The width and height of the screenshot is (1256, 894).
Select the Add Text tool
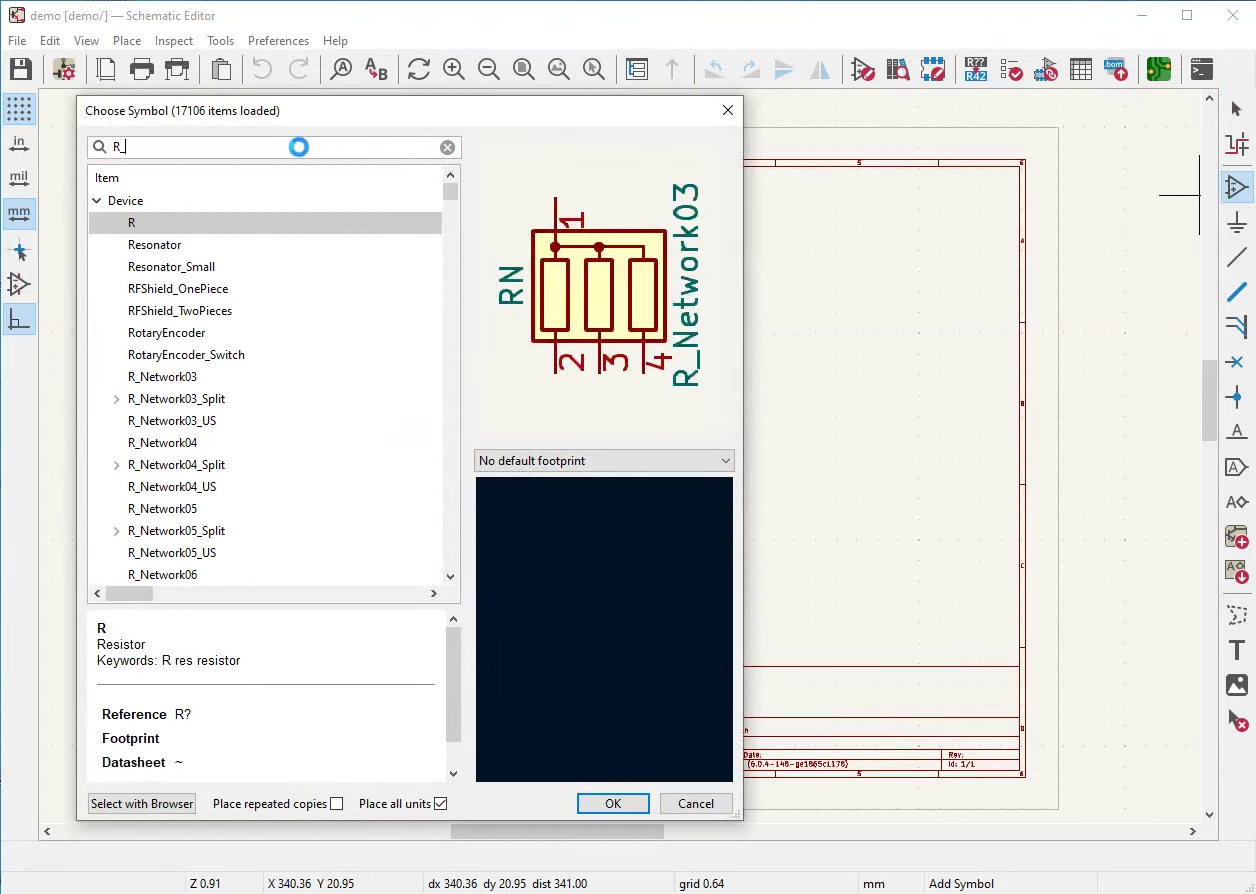pos(1237,650)
